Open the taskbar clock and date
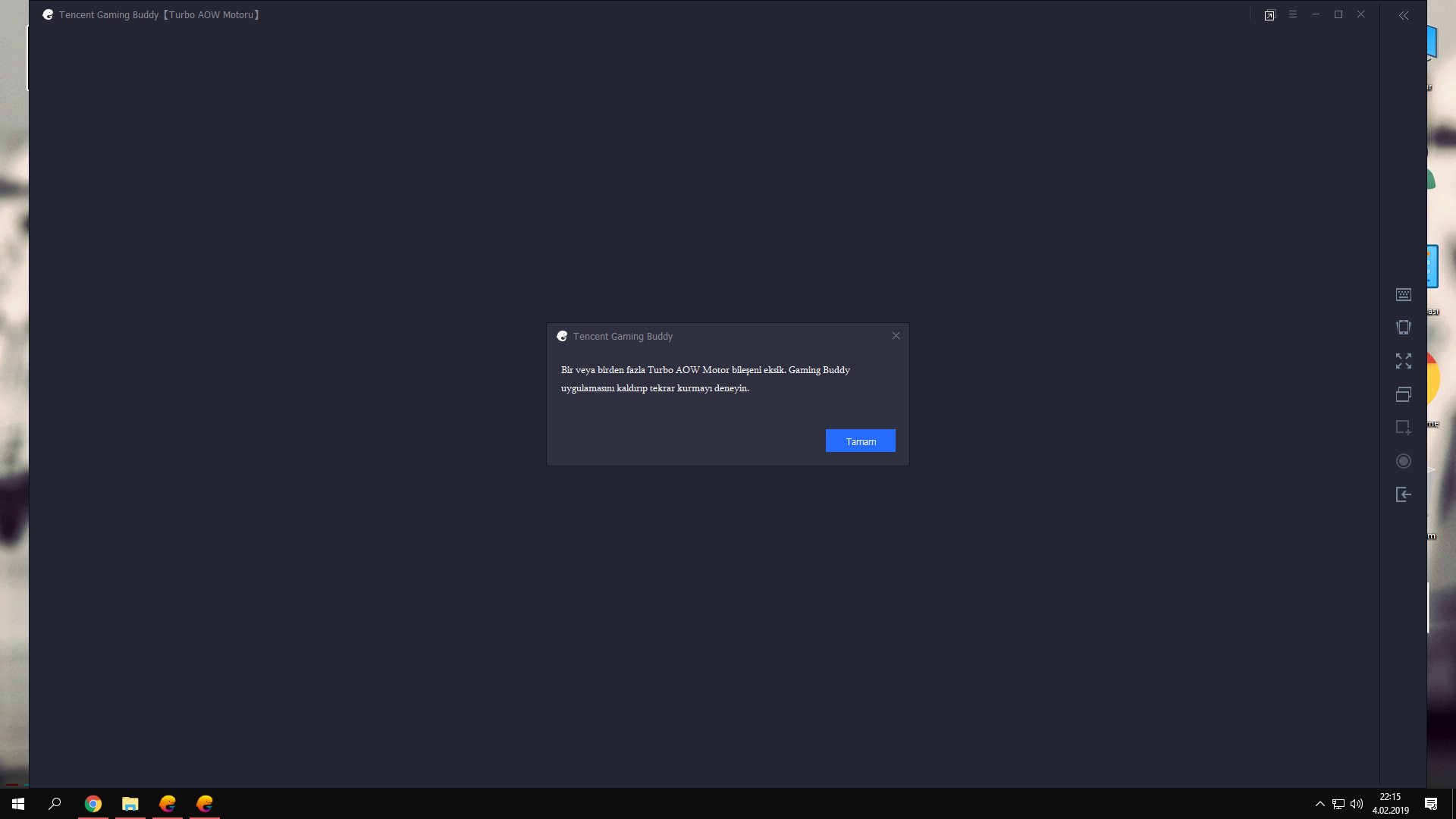 [1391, 804]
